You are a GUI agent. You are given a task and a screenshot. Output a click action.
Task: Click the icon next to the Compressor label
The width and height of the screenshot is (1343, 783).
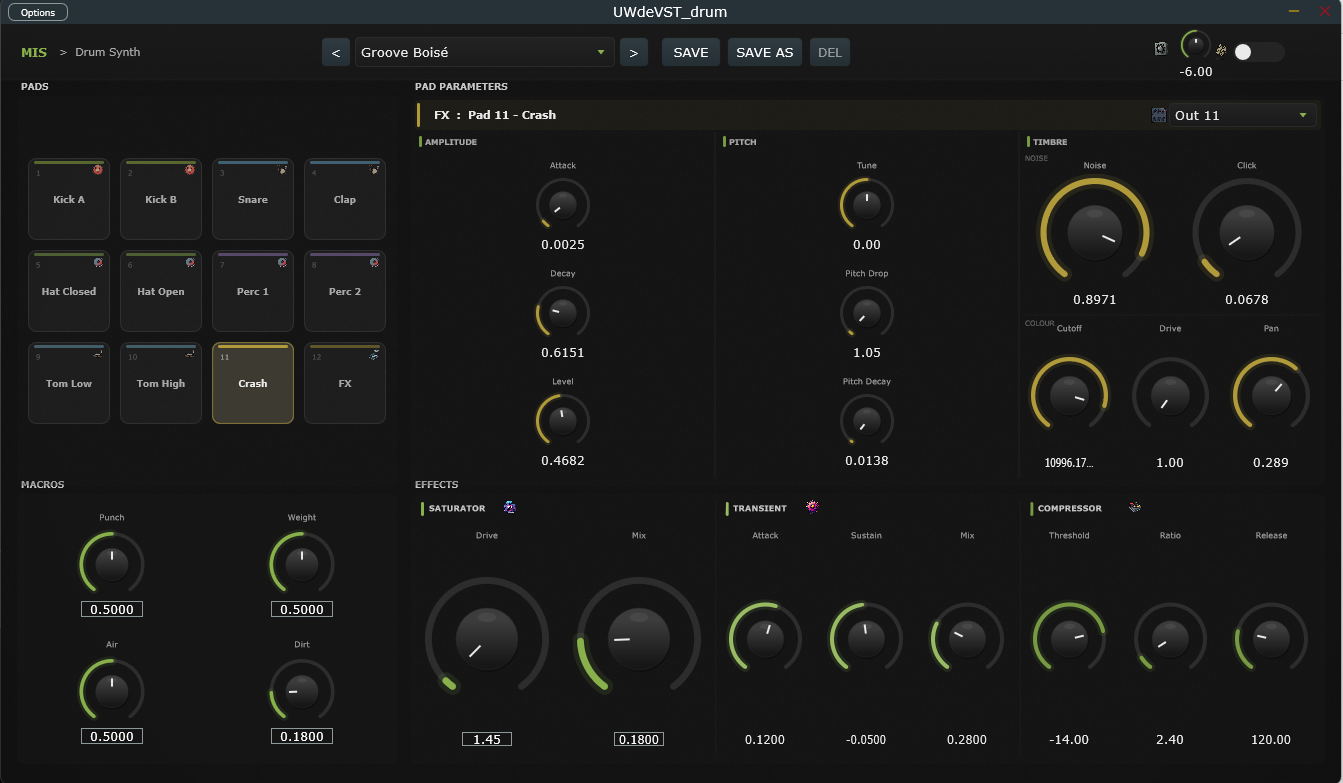(x=1134, y=507)
